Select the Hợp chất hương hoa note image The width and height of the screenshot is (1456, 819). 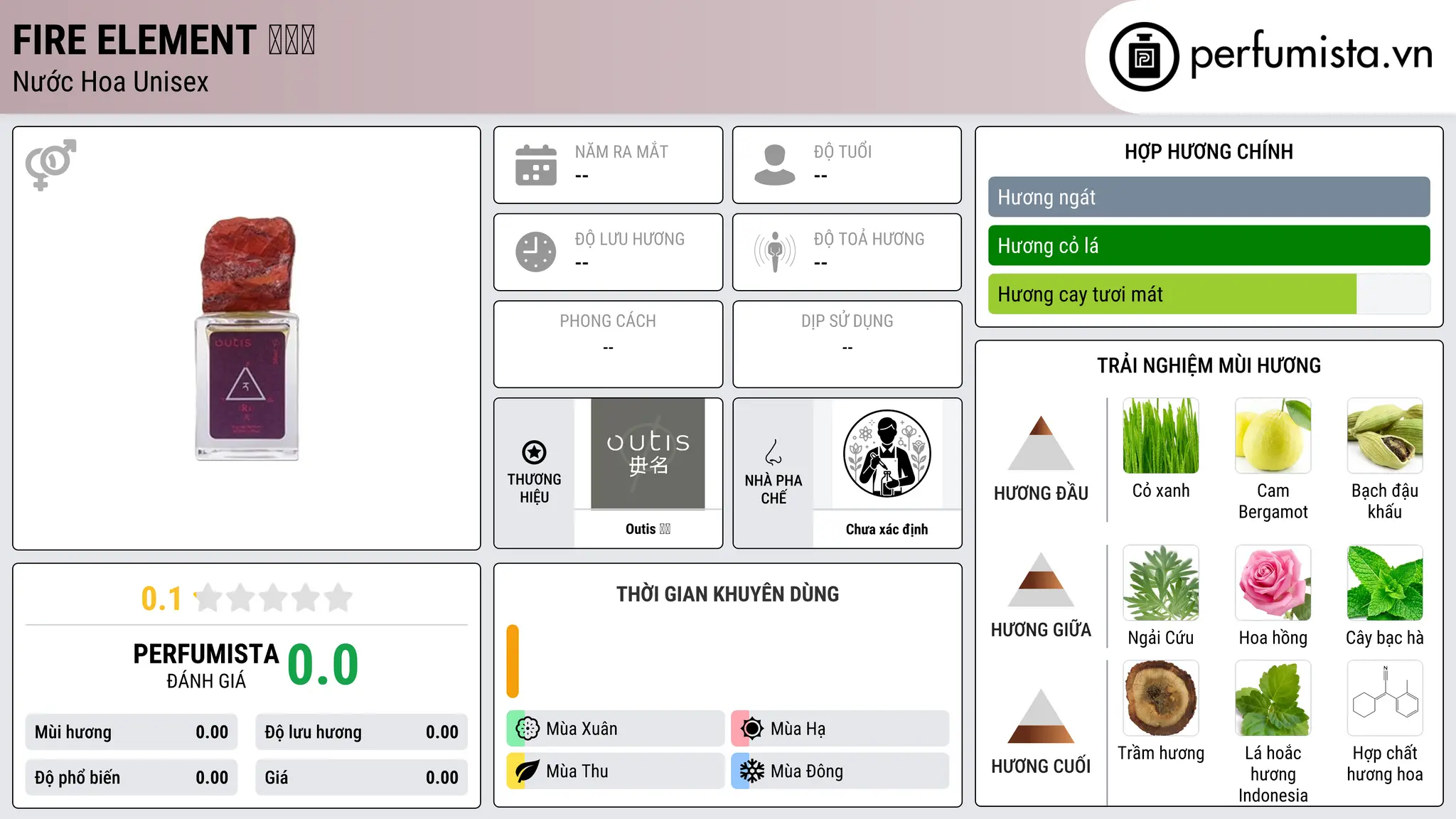[x=1385, y=698]
